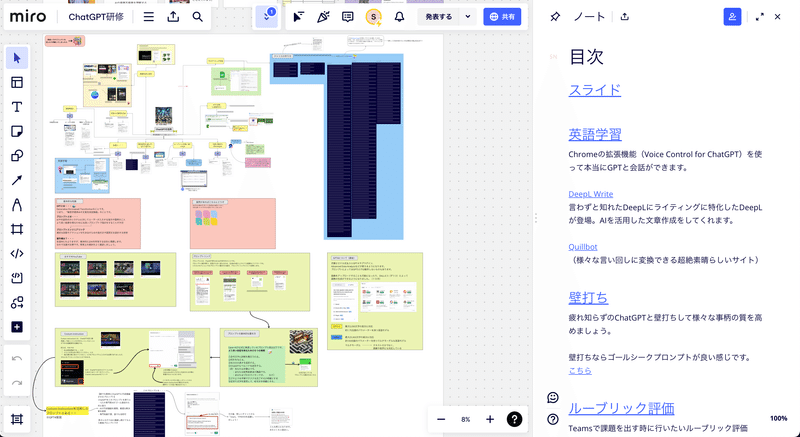800x437 pixels.
Task: Open the upload tool
Action: pos(17,278)
